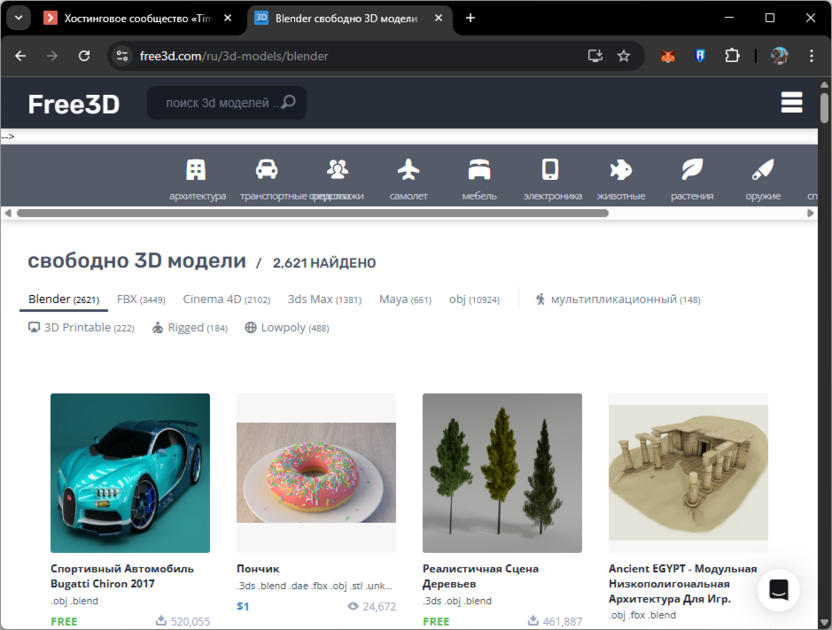
Task: Click the $1 price on Пончик
Action: point(242,606)
